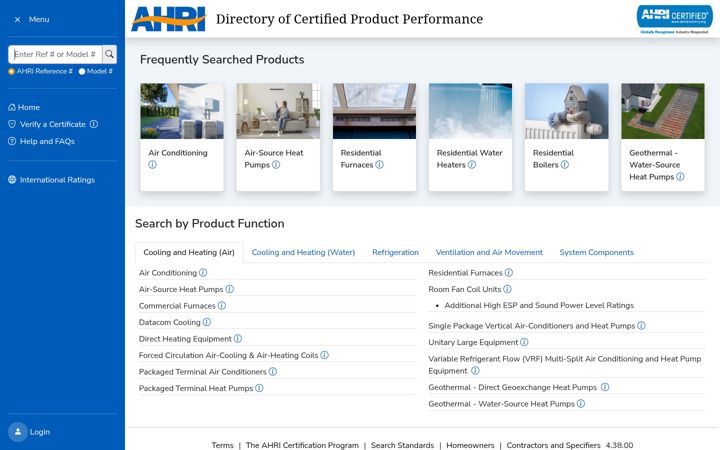Click info icon next to Datacom Cooling

coord(207,322)
